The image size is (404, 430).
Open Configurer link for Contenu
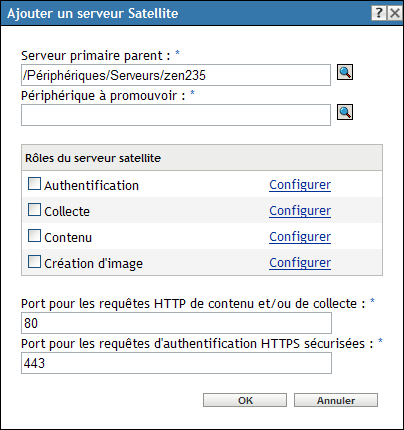point(300,237)
